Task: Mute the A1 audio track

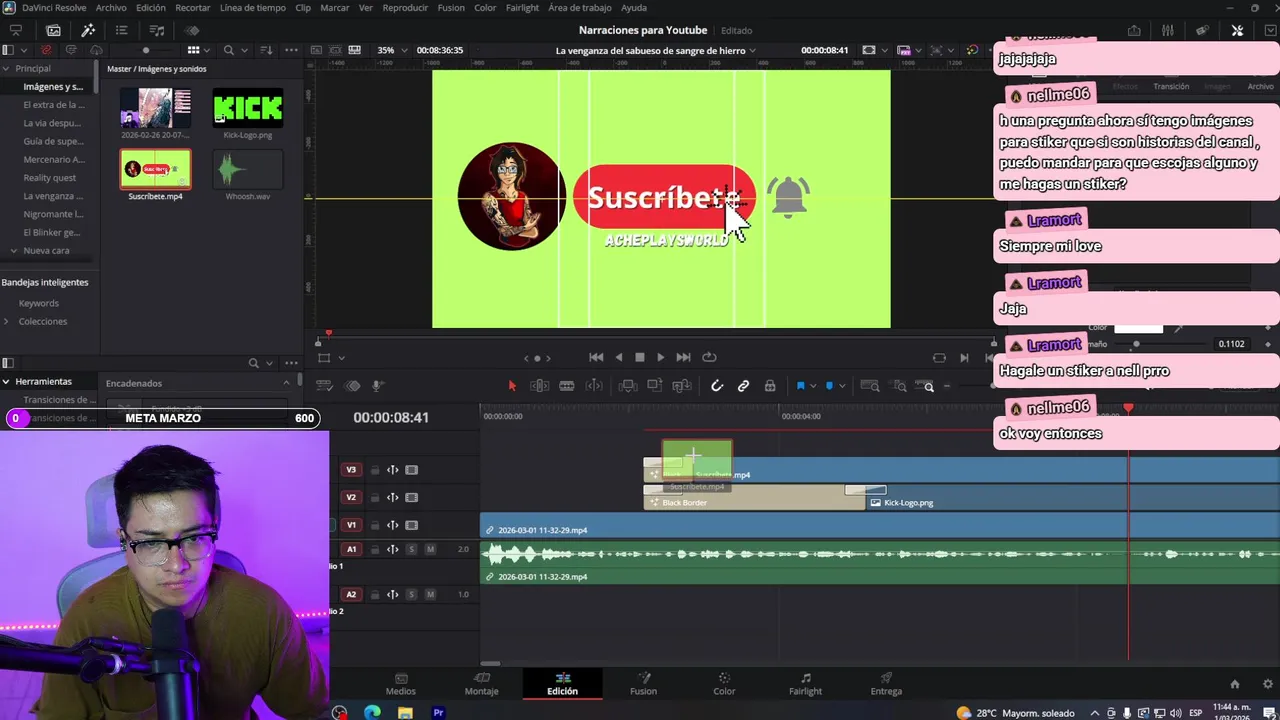Action: [x=430, y=549]
